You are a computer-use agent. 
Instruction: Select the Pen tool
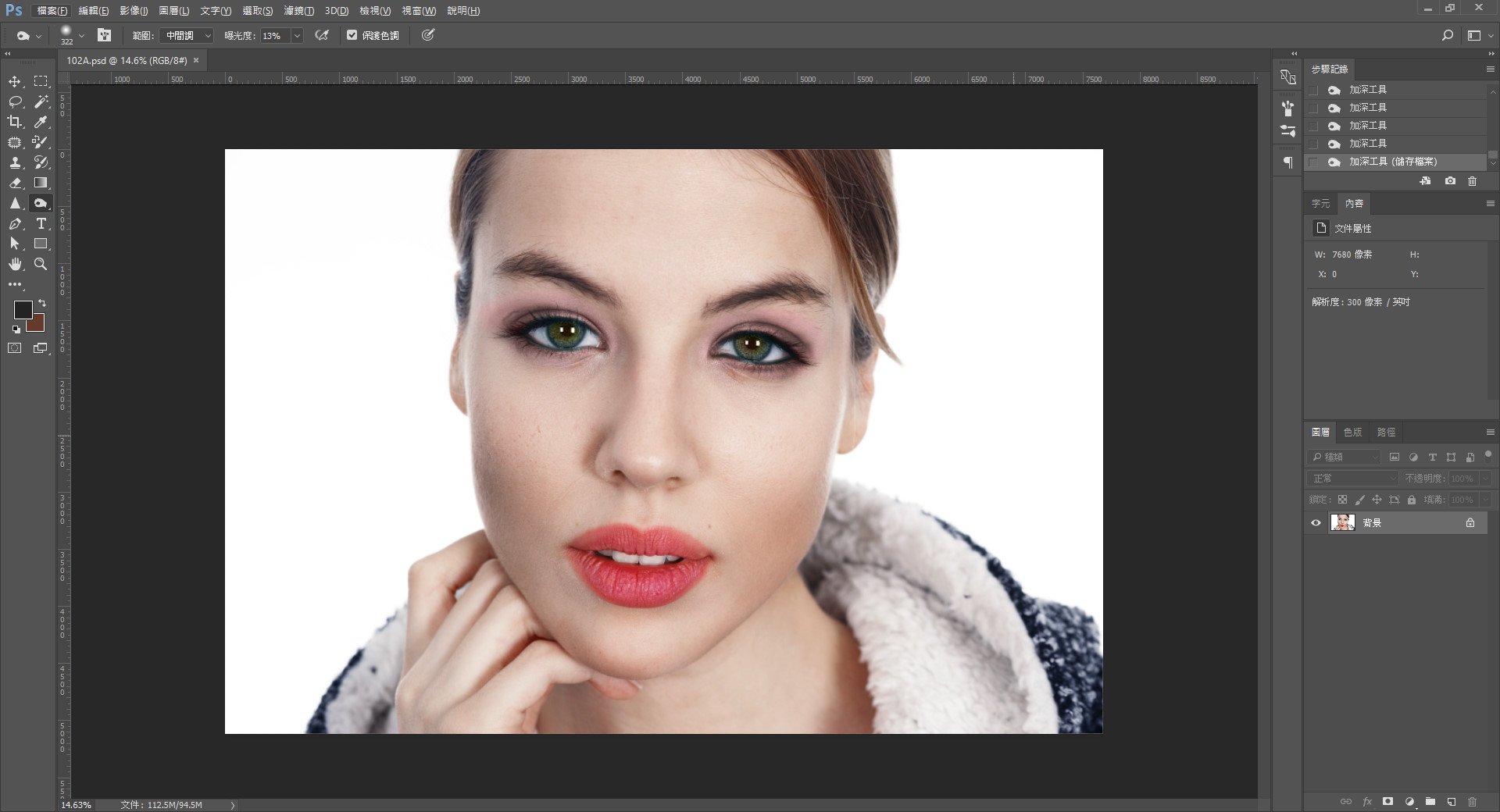click(x=15, y=223)
